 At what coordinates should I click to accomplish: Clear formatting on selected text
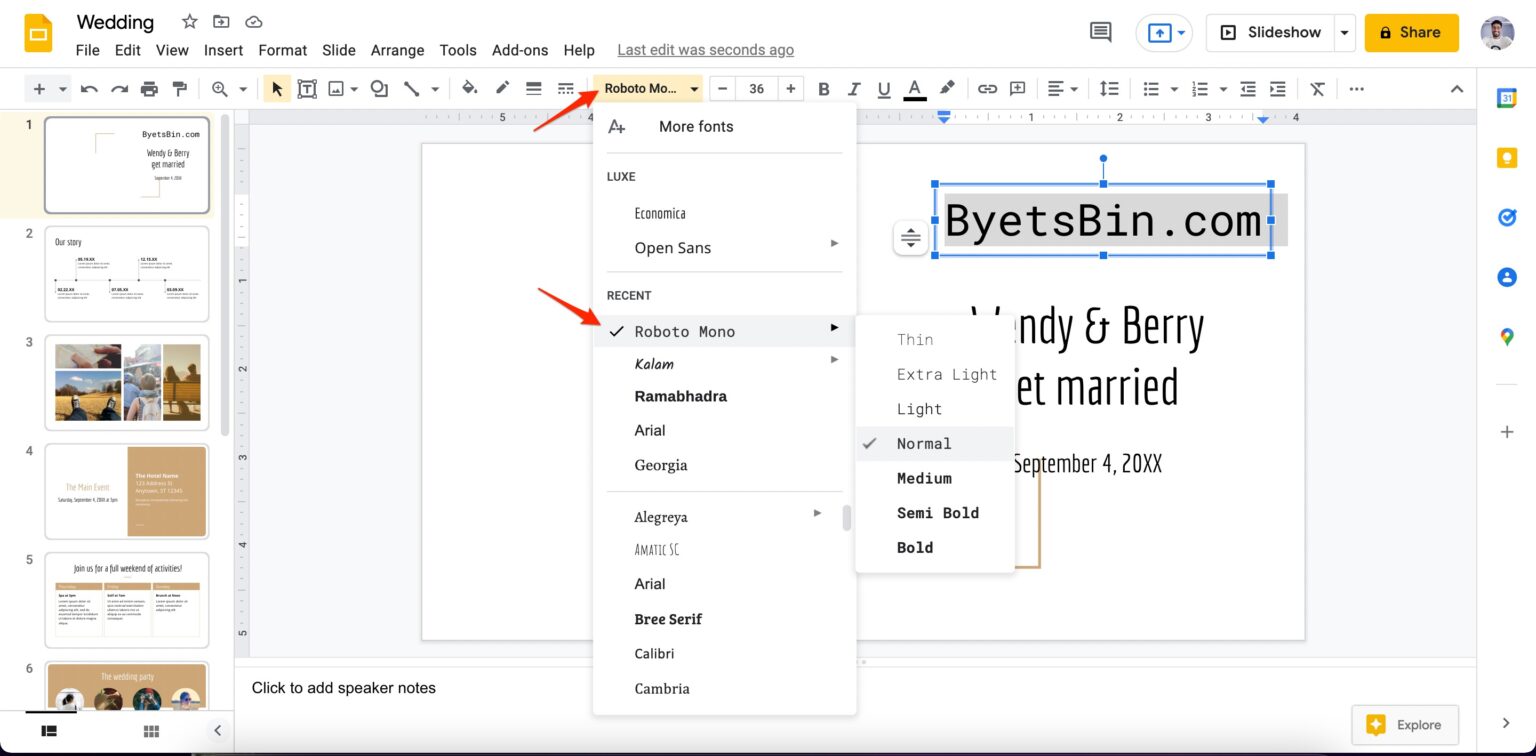click(1317, 88)
